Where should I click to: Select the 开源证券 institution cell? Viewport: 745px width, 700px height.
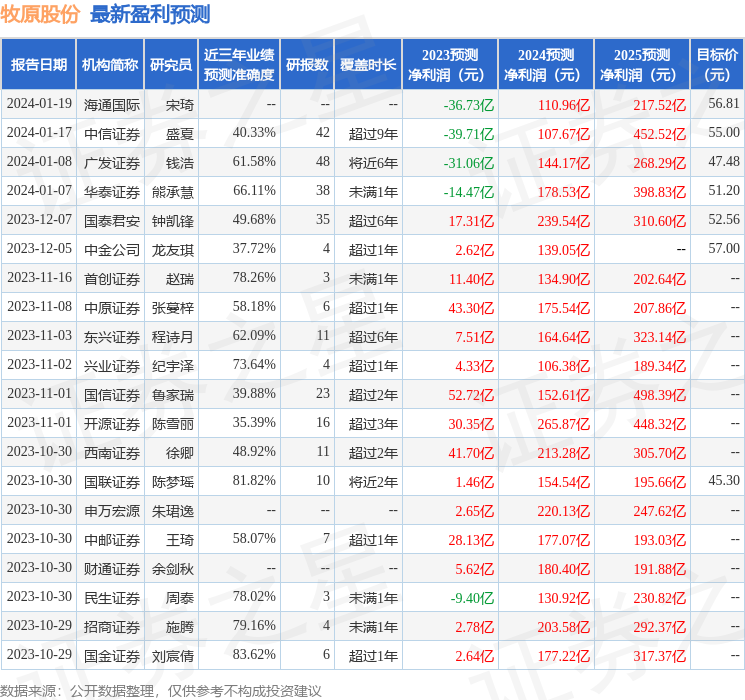point(112,424)
